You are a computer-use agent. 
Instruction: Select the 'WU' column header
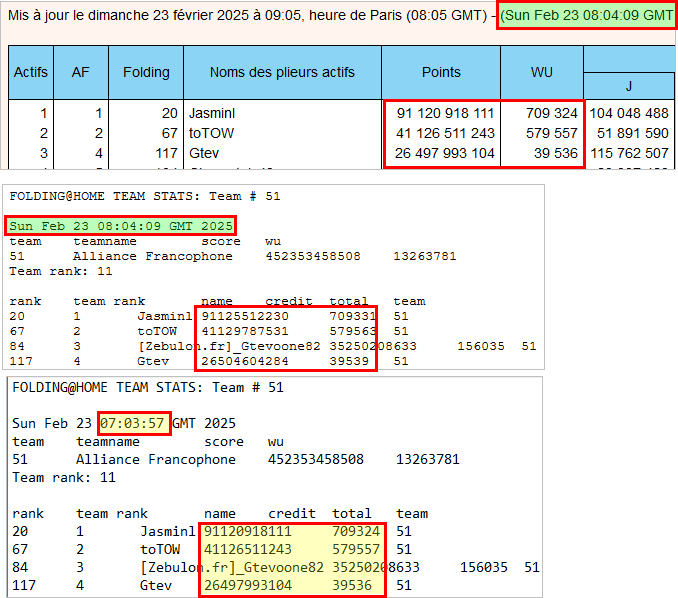542,72
